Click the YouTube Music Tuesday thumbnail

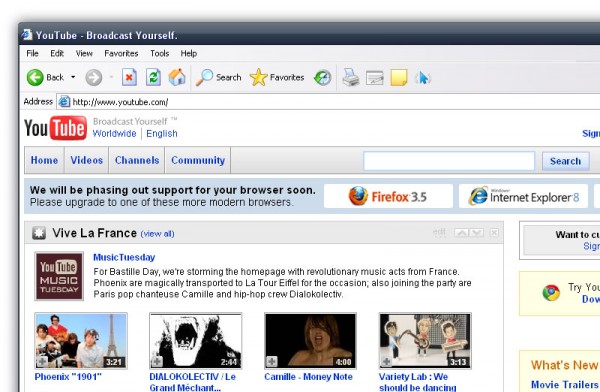coord(59,276)
